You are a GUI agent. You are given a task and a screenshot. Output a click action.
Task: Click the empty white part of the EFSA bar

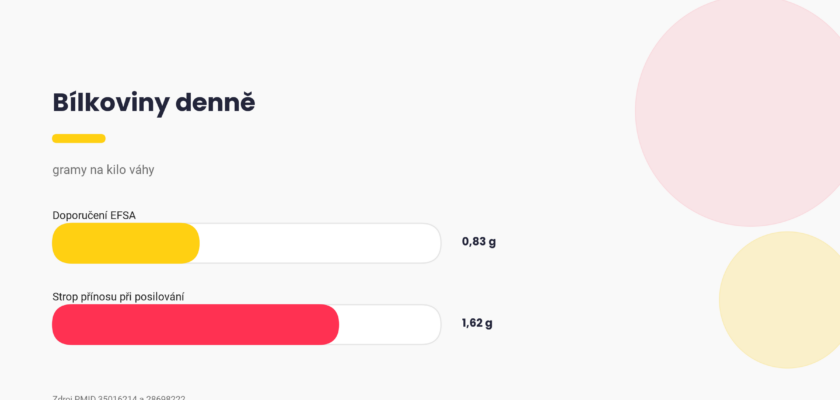320,243
